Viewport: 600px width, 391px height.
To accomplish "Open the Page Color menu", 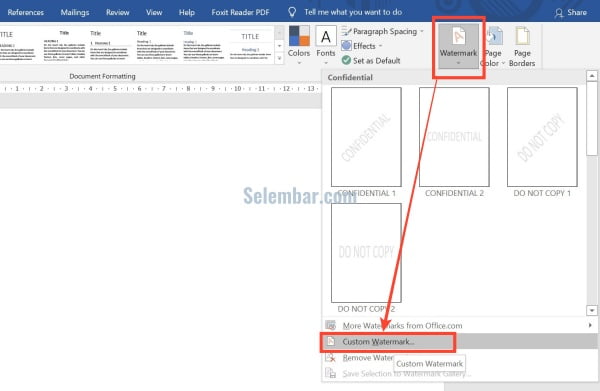I will (x=493, y=47).
